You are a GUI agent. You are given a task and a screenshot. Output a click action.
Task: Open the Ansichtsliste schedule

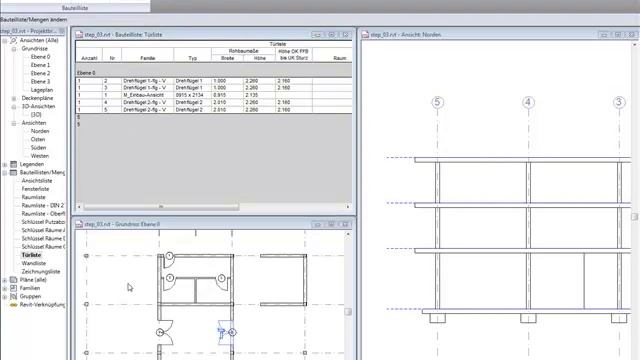(x=37, y=181)
